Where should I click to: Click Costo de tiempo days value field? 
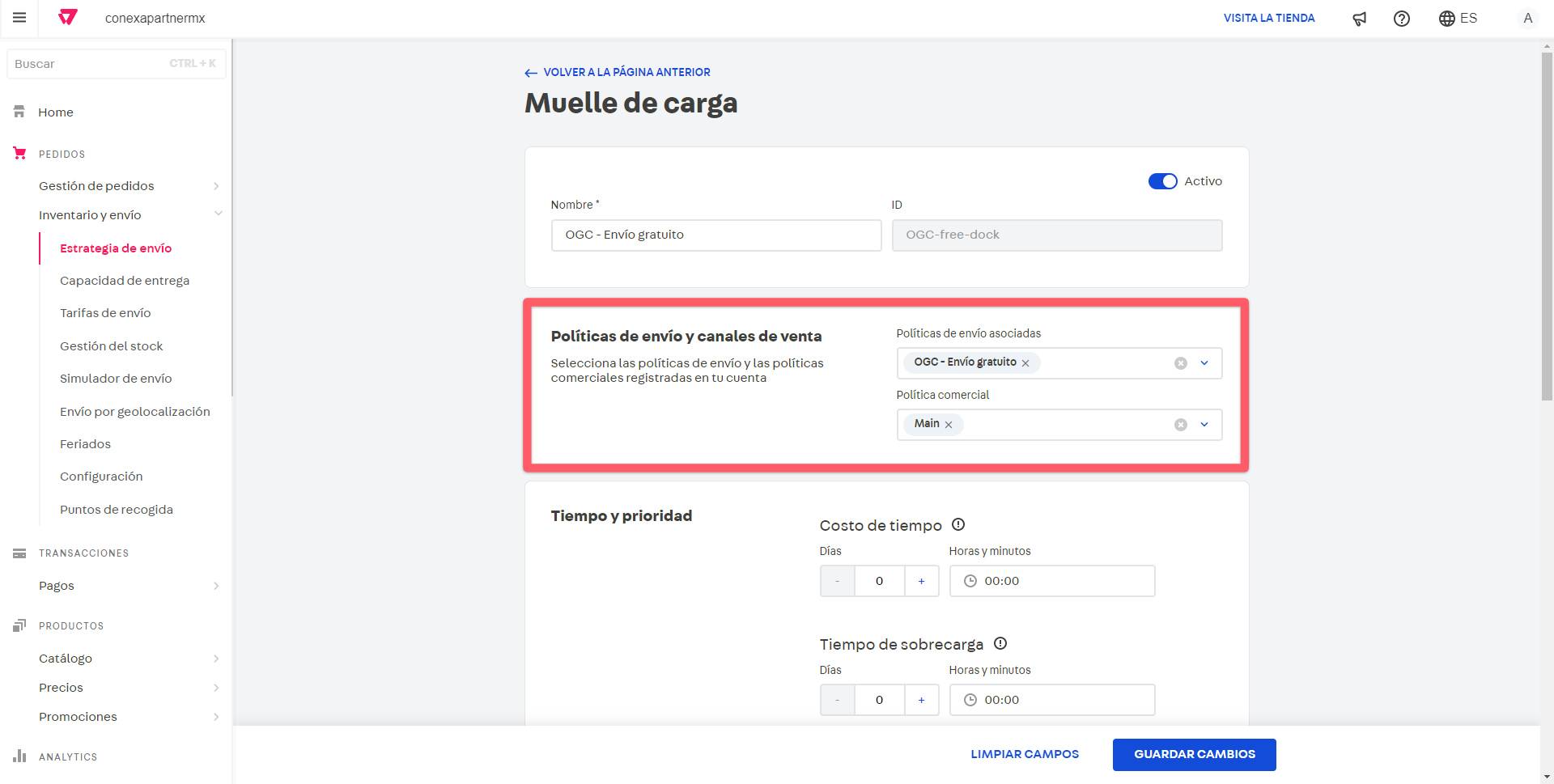coord(880,581)
